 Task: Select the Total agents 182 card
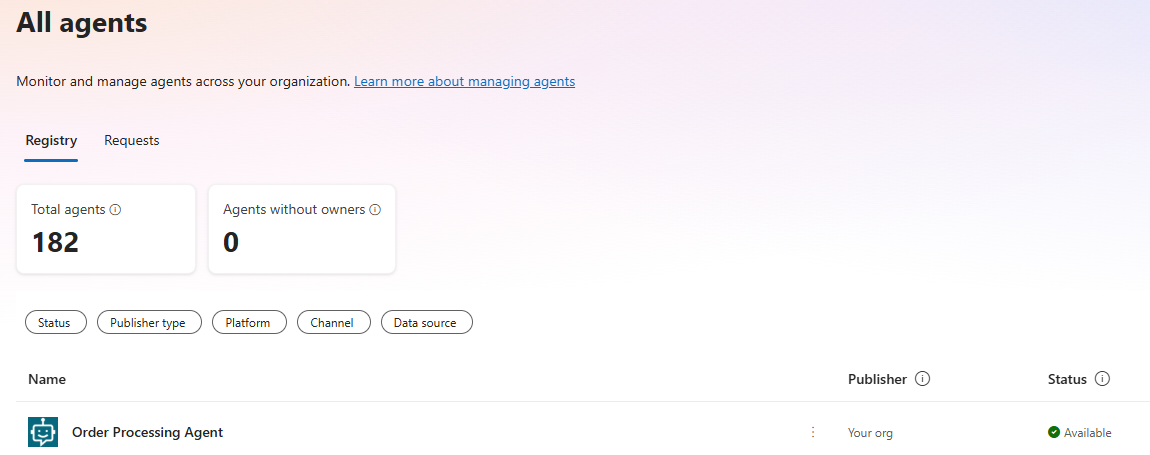106,229
